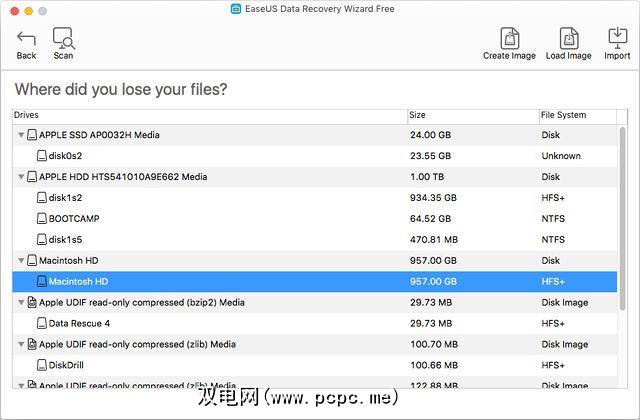Click the 1.00 TB size cell

427,177
